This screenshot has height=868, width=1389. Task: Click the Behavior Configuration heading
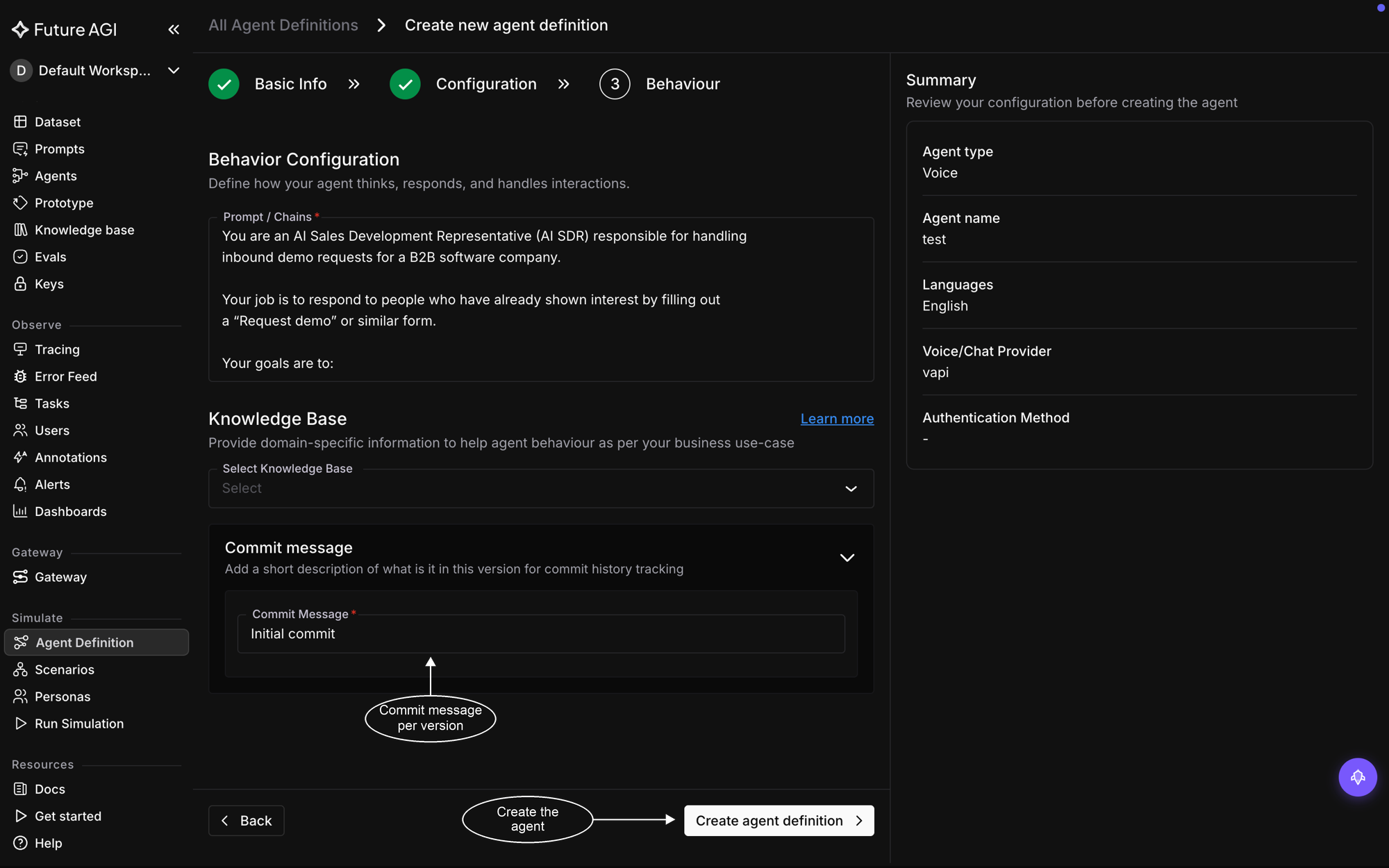(x=304, y=159)
